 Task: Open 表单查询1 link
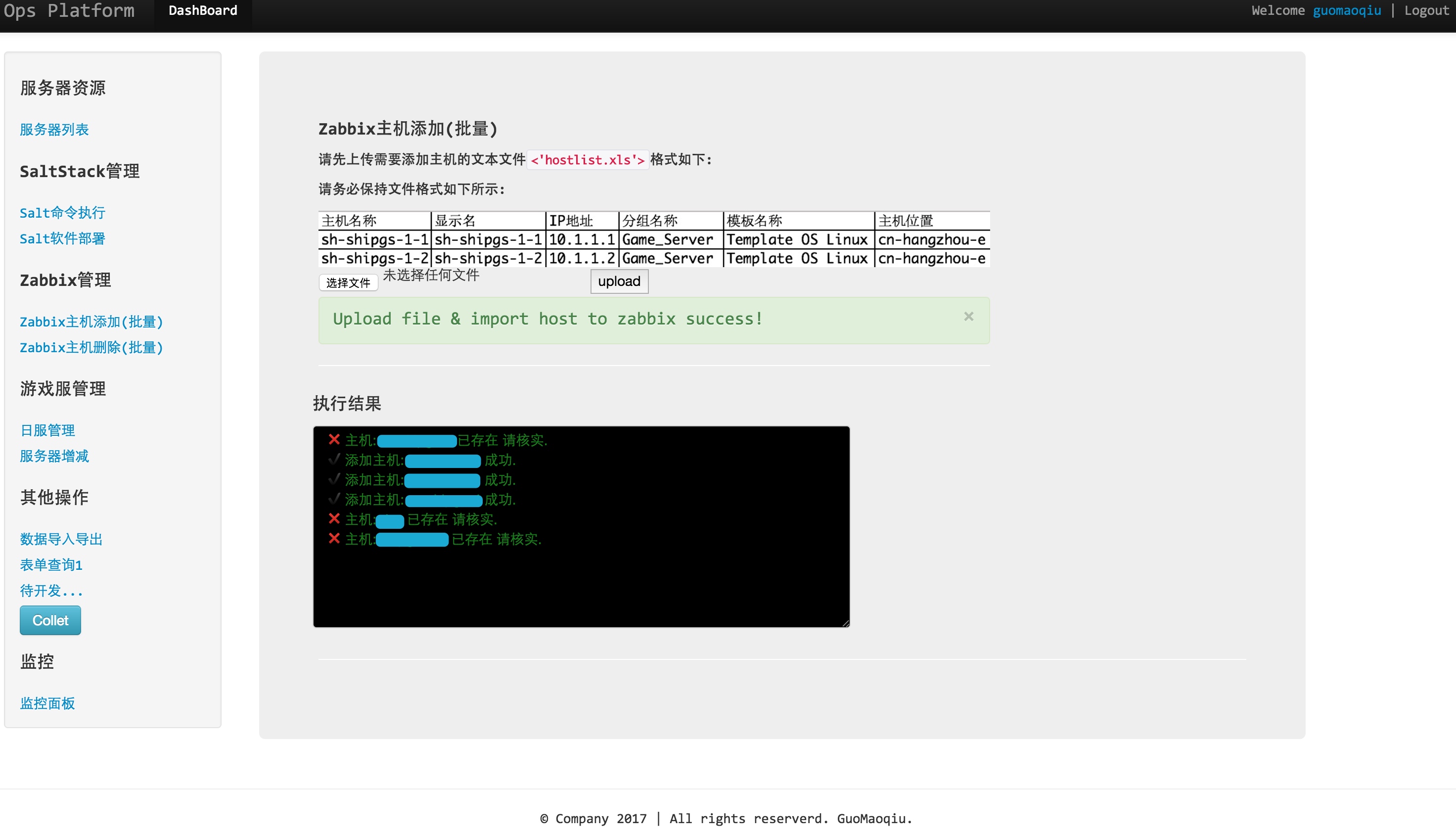point(51,564)
